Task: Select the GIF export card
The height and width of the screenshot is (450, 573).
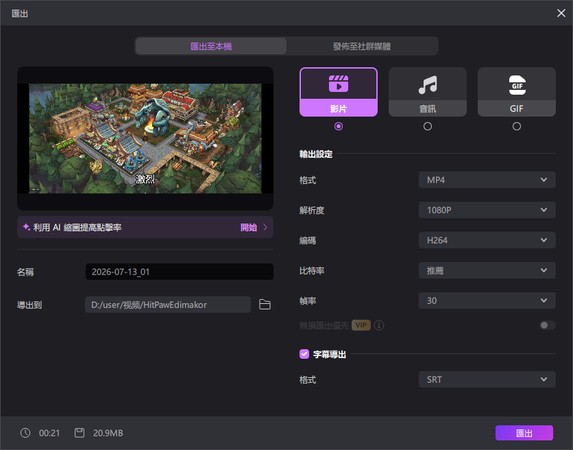Action: [516, 92]
